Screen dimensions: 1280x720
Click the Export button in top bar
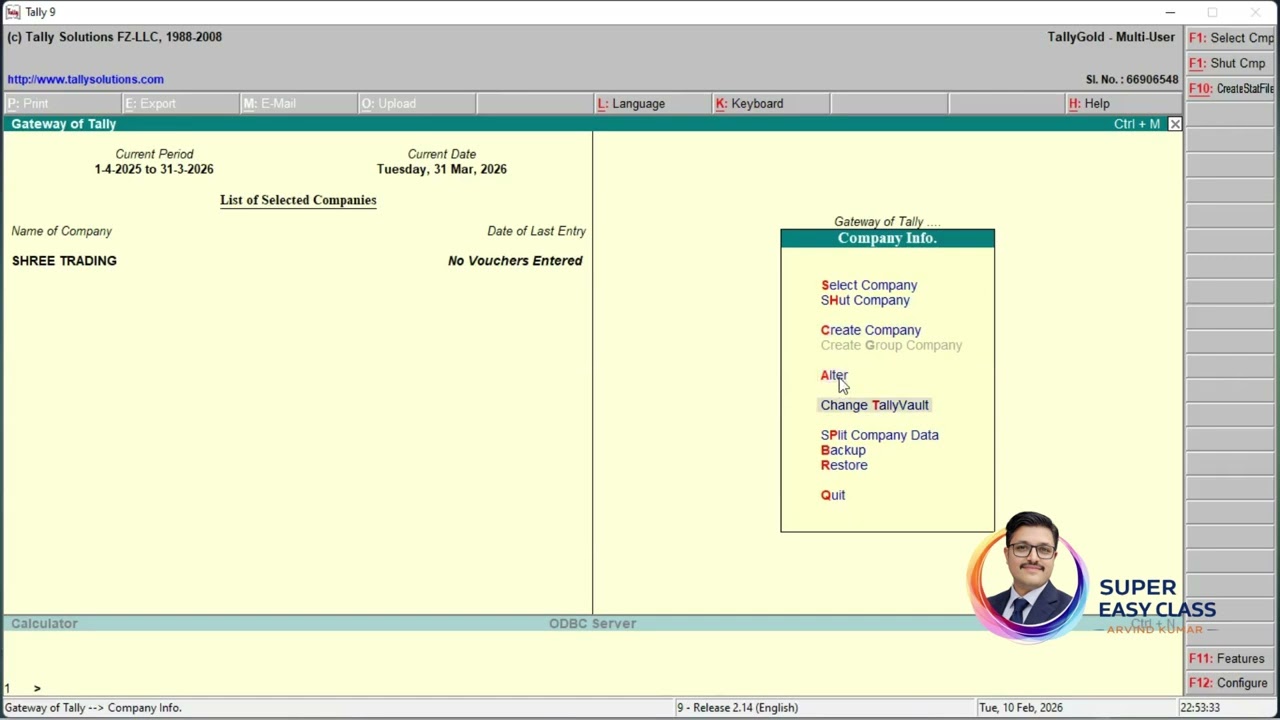pyautogui.click(x=180, y=104)
